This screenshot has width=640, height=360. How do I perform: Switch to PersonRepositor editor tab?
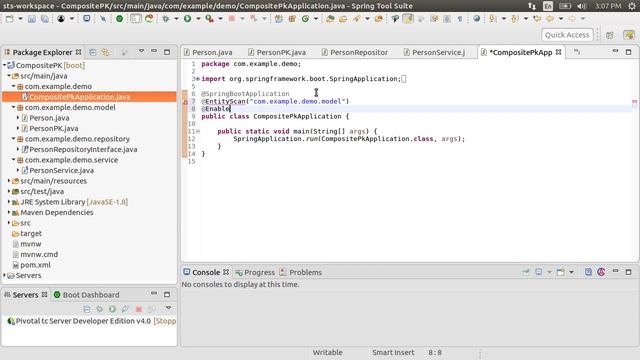(355, 52)
